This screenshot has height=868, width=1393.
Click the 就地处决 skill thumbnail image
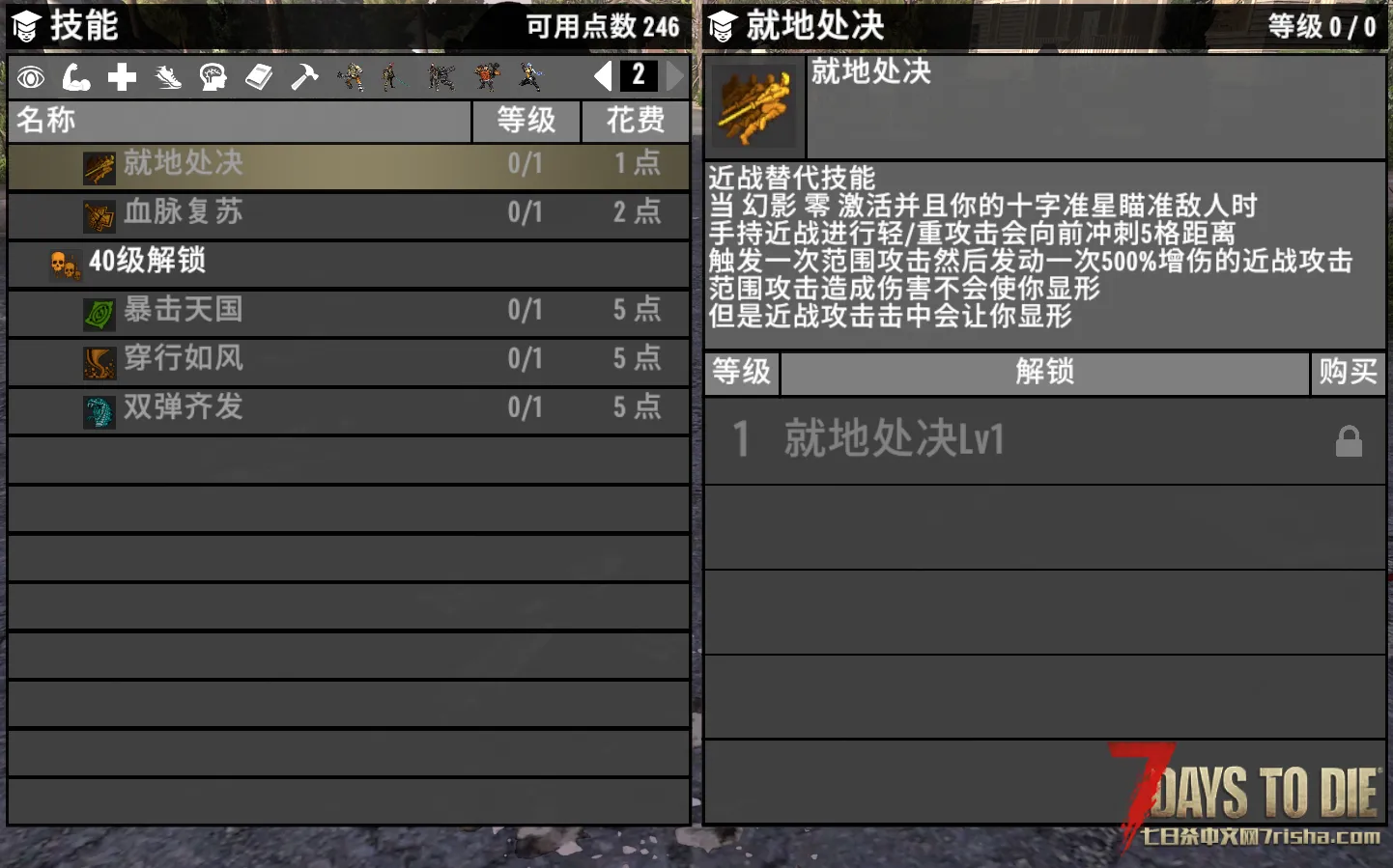[755, 106]
